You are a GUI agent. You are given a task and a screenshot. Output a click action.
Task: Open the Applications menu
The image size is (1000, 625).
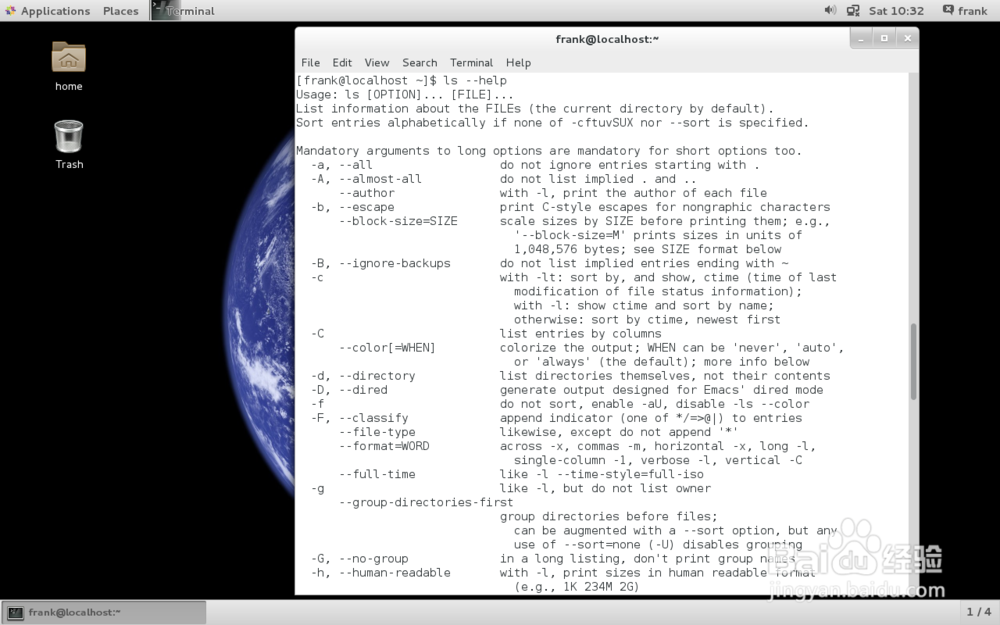[x=48, y=11]
